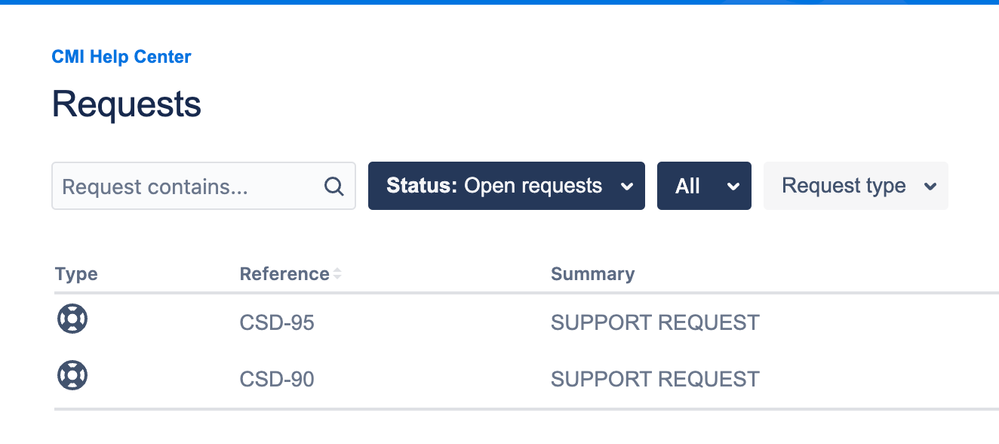Click the Requests page heading
This screenshot has width=999, height=444.
point(127,104)
